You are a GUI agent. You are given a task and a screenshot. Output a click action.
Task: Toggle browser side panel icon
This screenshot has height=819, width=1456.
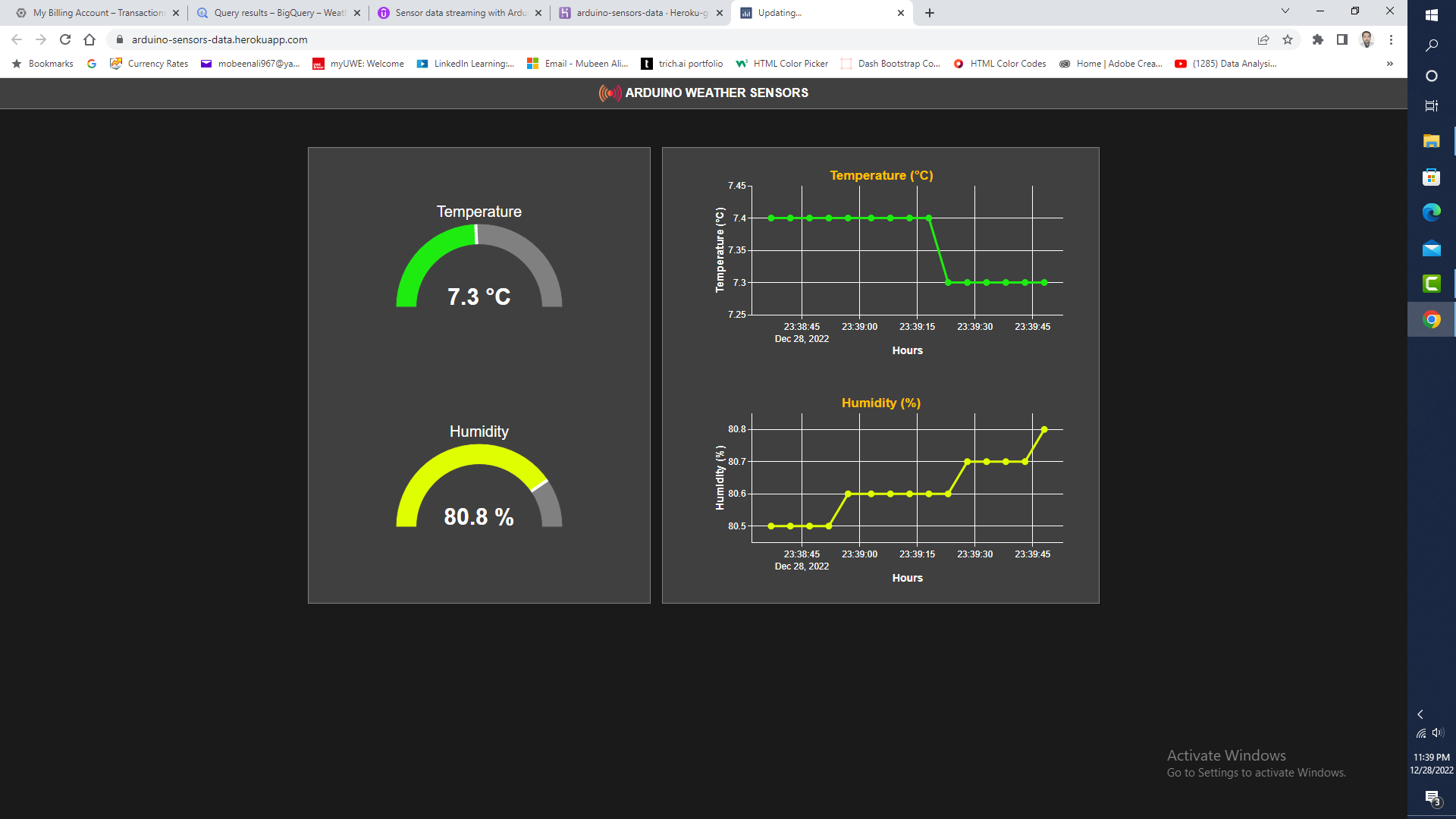click(1342, 39)
